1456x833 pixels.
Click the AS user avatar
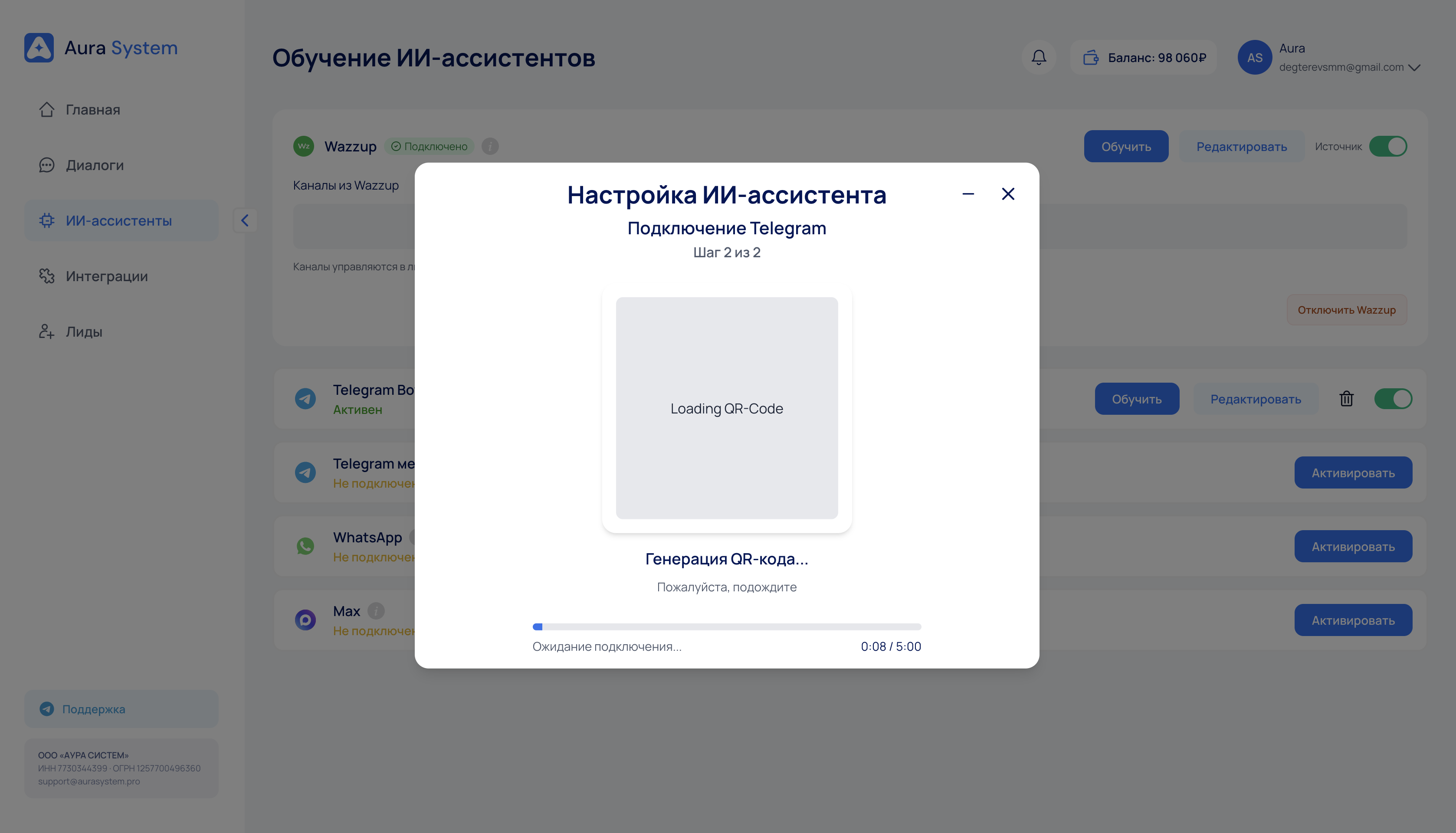1254,57
